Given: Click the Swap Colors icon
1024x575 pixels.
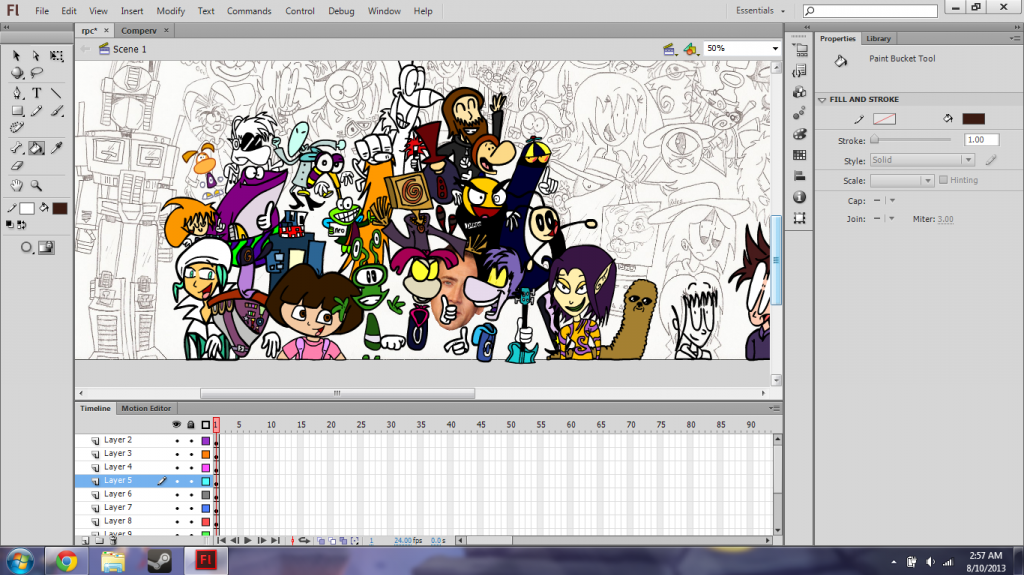Looking at the screenshot, I should pyautogui.click(x=22, y=225).
